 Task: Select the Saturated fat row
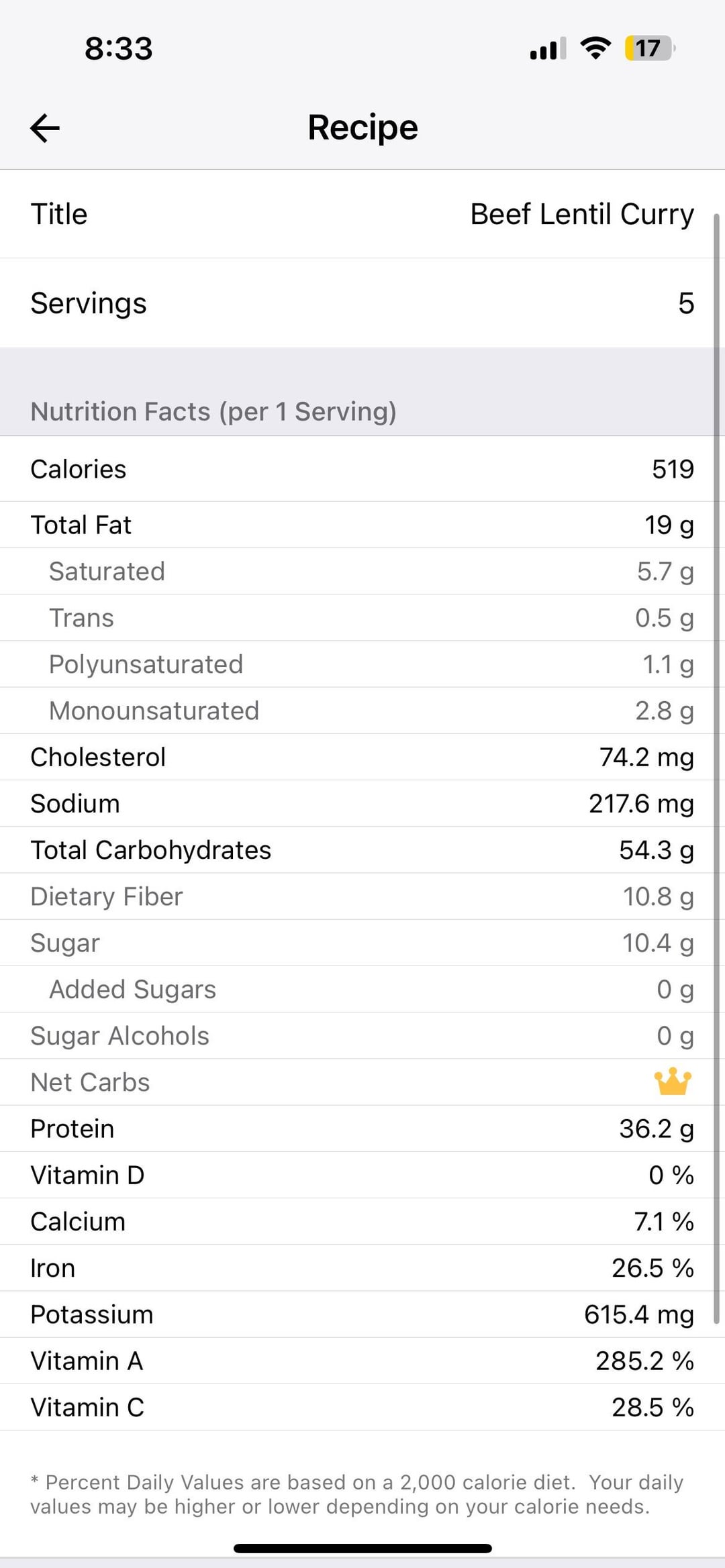pos(362,572)
